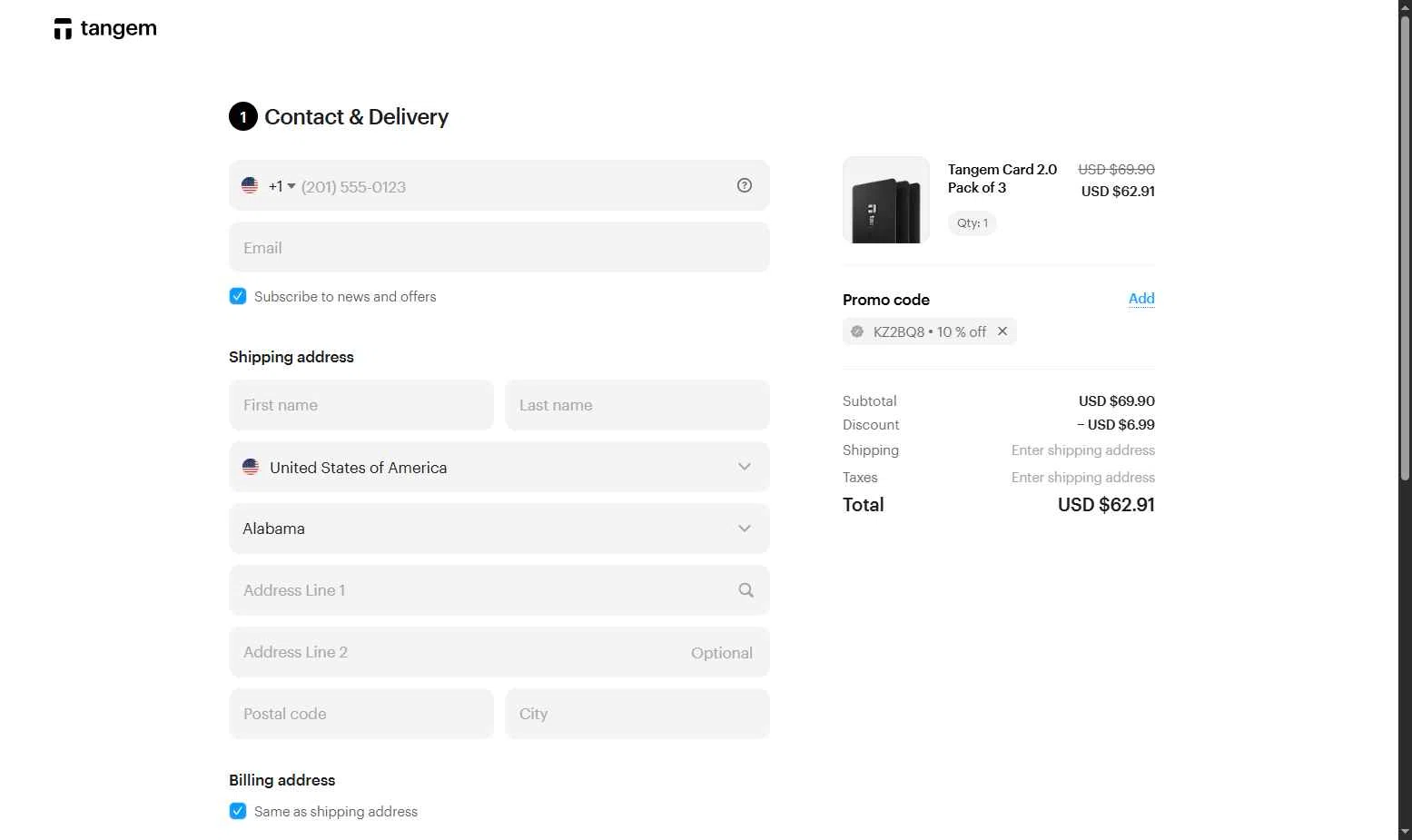Image resolution: width=1412 pixels, height=840 pixels.
Task: Click the Add promo code link
Action: click(1141, 298)
